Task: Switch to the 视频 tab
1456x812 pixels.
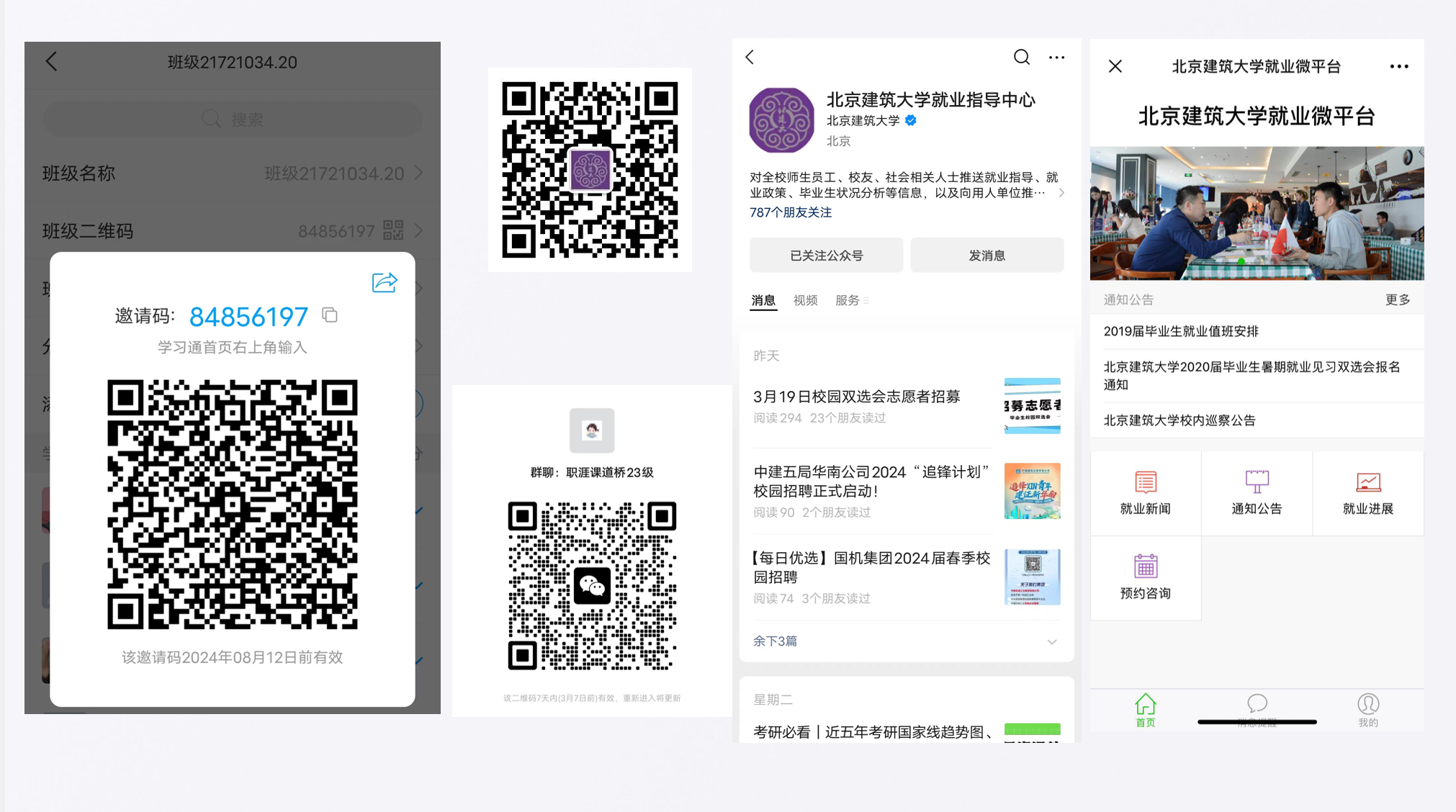Action: click(x=805, y=300)
